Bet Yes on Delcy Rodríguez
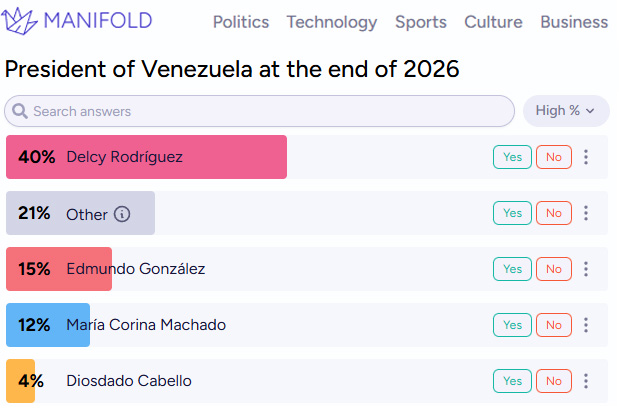Image resolution: width=619 pixels, height=414 pixels. tap(511, 157)
